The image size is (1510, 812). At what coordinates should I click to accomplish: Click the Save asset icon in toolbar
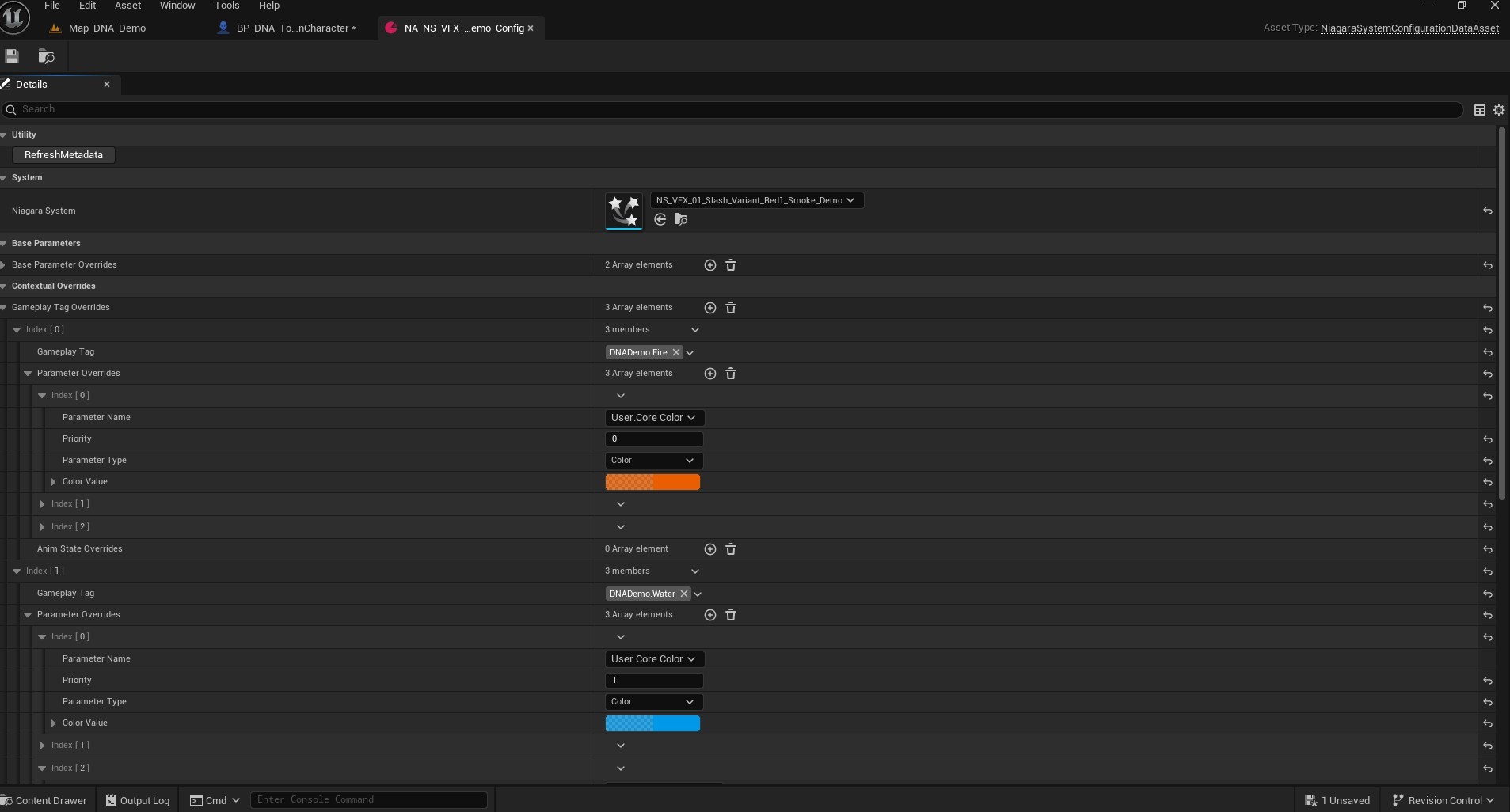pyautogui.click(x=12, y=56)
